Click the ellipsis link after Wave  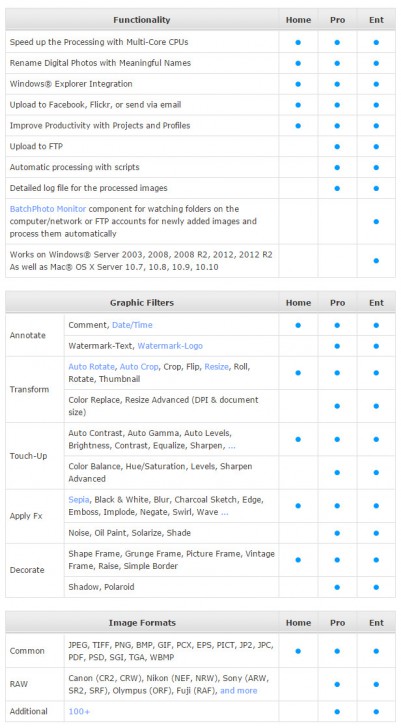[225, 513]
